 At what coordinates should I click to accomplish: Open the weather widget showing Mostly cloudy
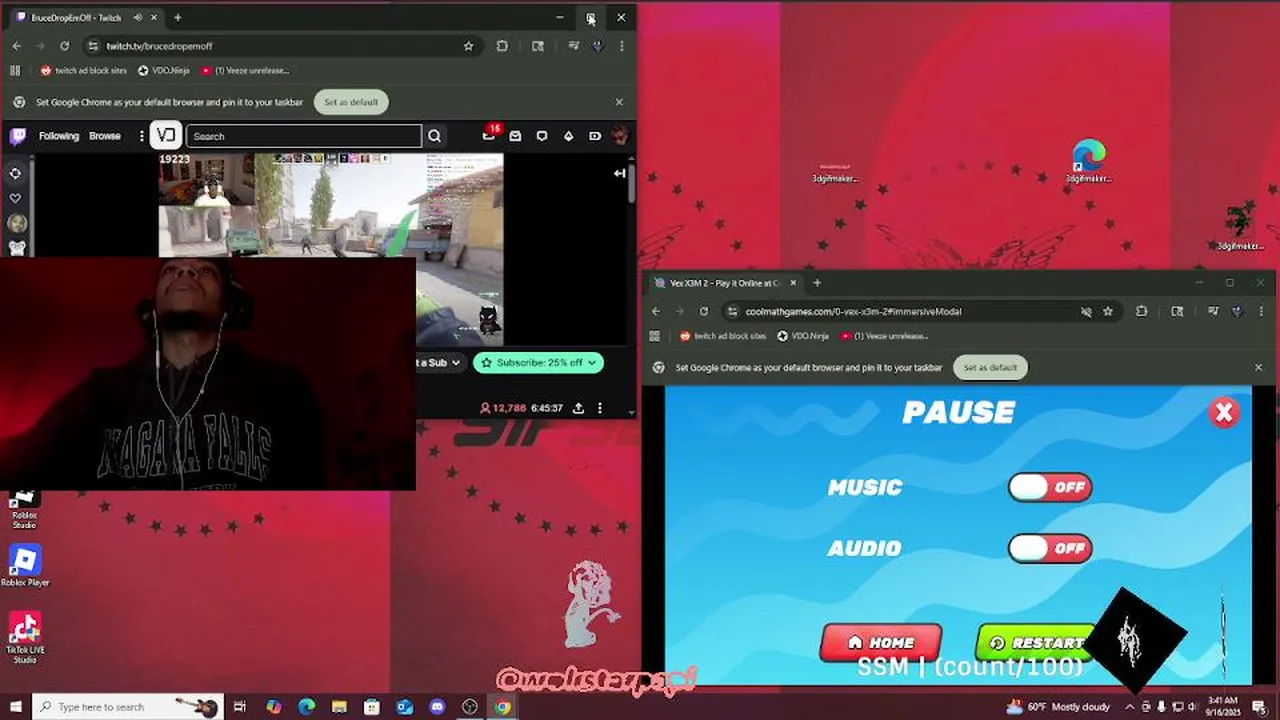tap(1058, 707)
